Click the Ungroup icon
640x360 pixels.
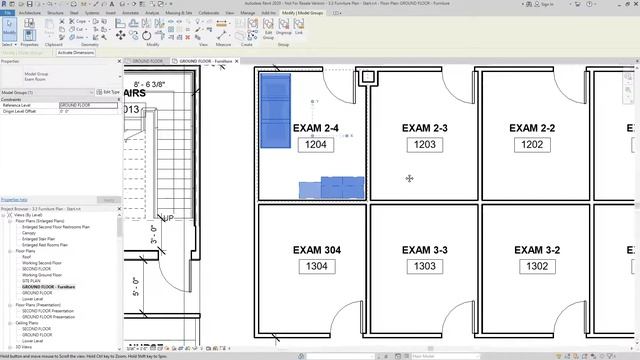[284, 27]
